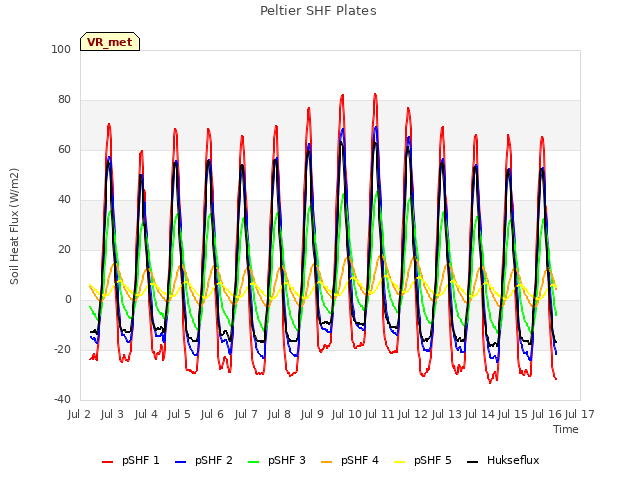Click the Jul 10 x-axis label
This screenshot has height=480, width=640.
click(x=347, y=415)
